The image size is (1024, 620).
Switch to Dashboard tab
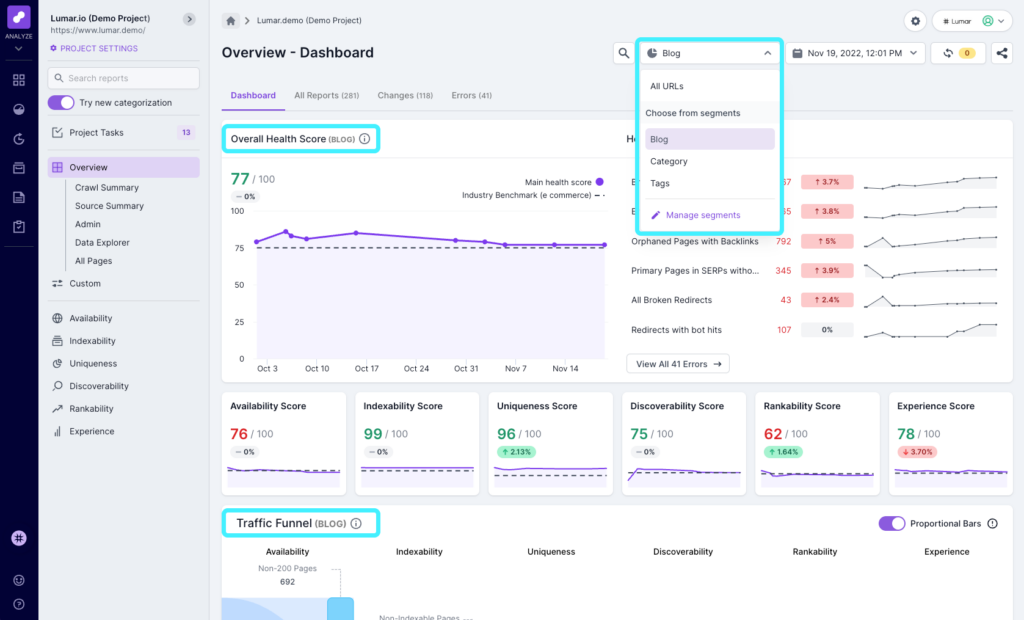pyautogui.click(x=253, y=95)
